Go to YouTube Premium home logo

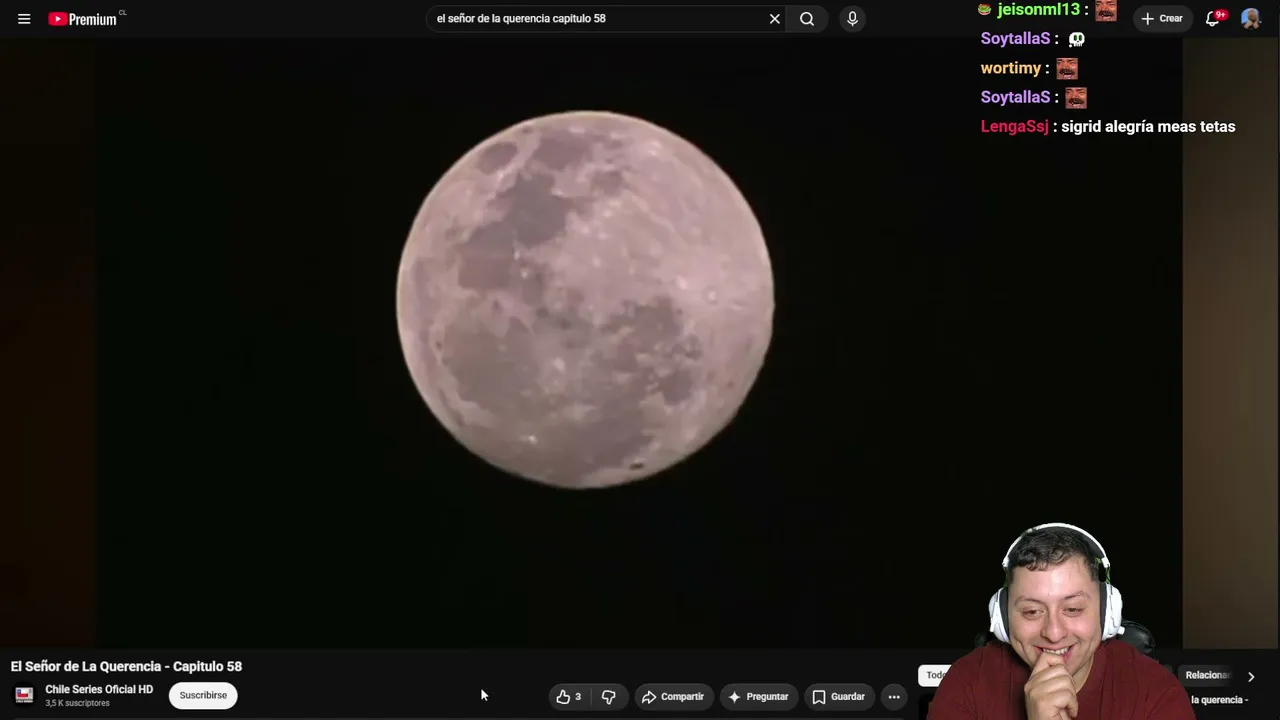click(x=84, y=19)
